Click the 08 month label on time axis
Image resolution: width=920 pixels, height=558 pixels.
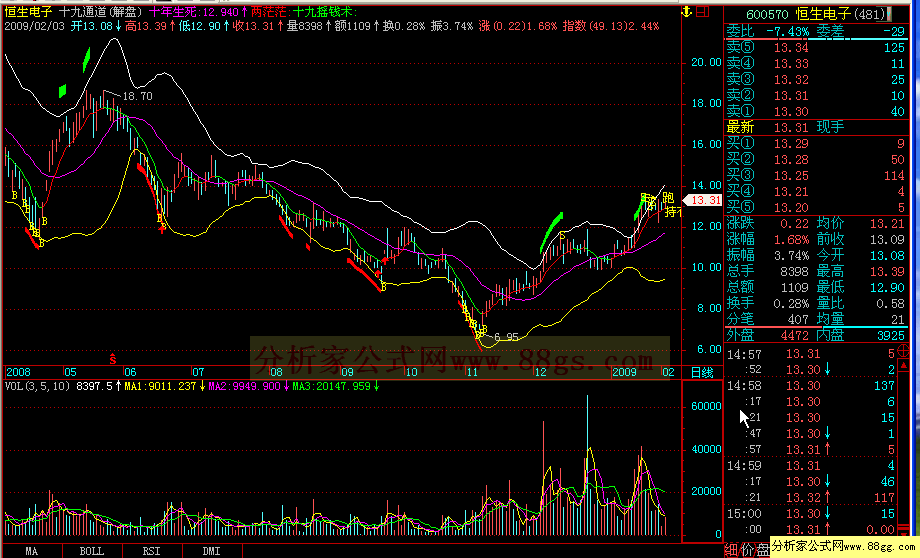tap(276, 372)
